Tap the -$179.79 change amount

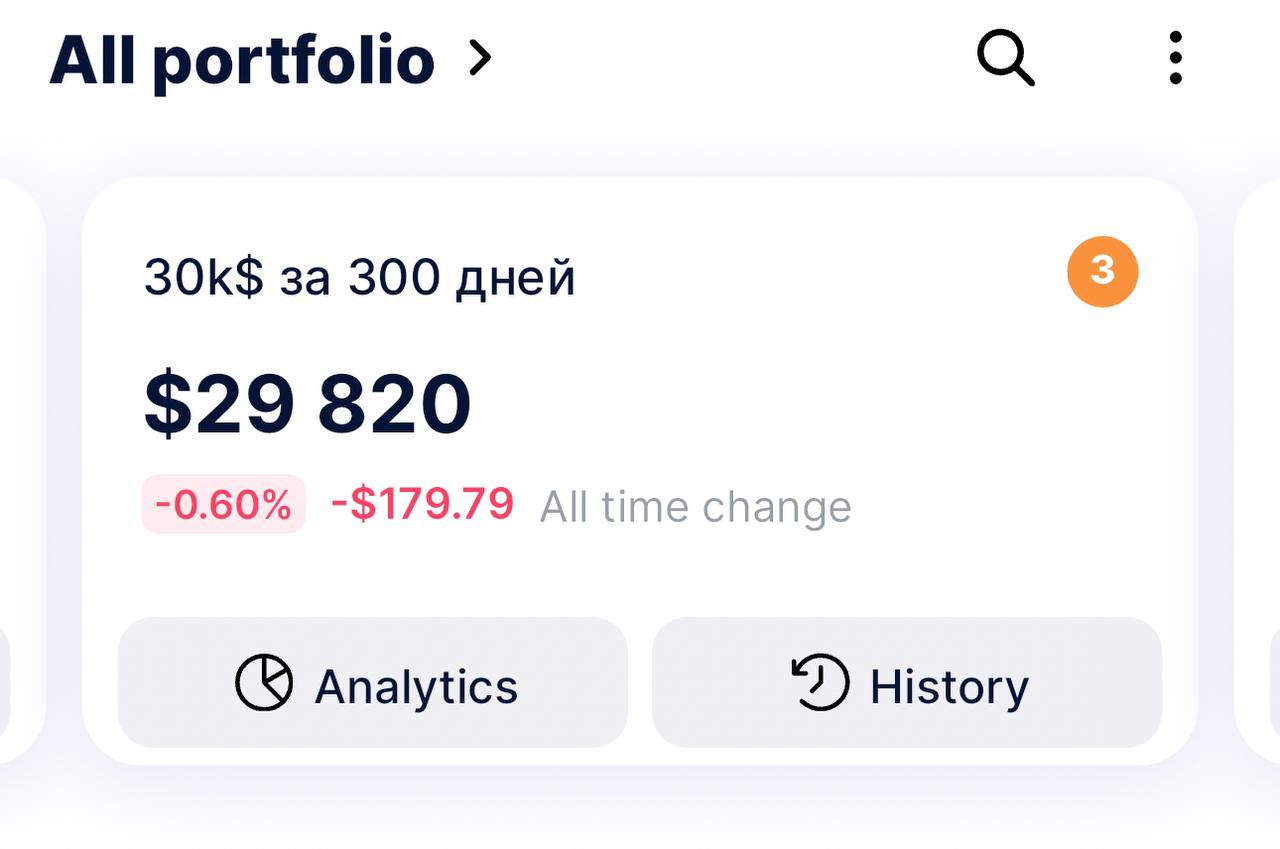click(422, 504)
